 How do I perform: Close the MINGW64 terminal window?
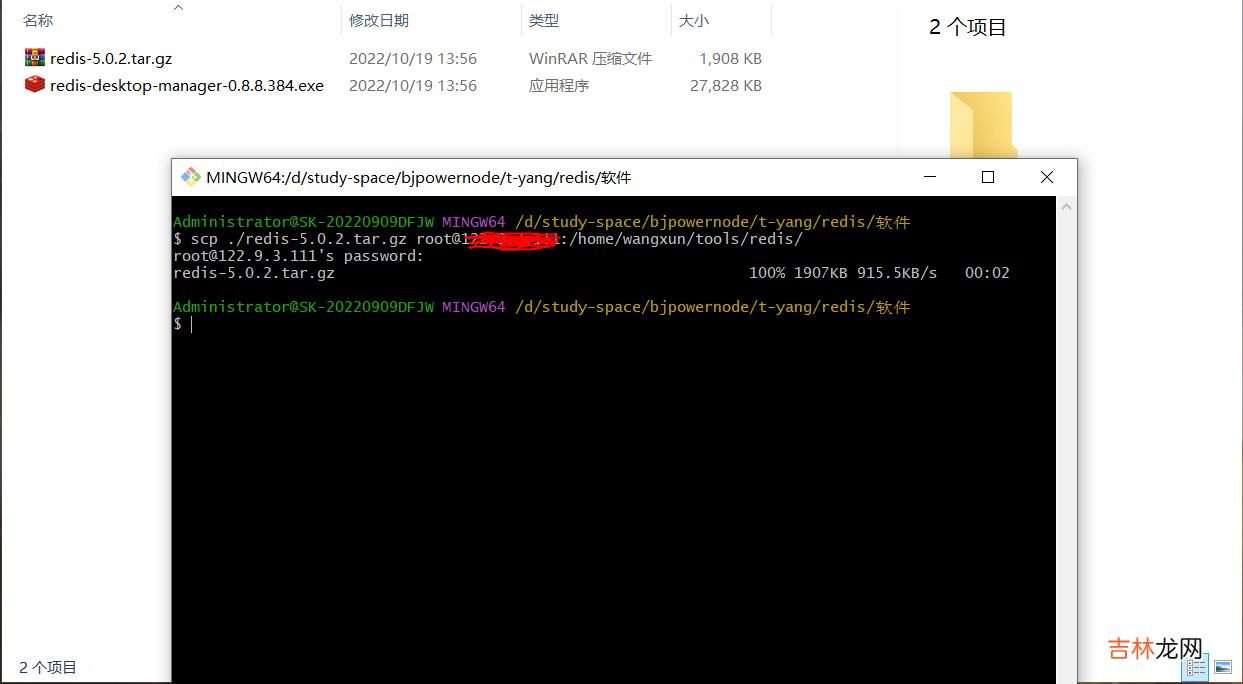click(x=1046, y=178)
